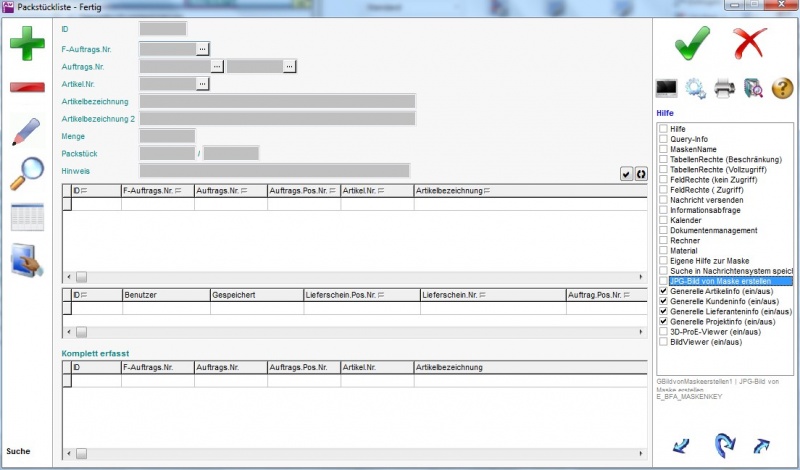Click first Auftrags.Nr. field ellipsis button
The image size is (800, 470).
click(x=217, y=66)
